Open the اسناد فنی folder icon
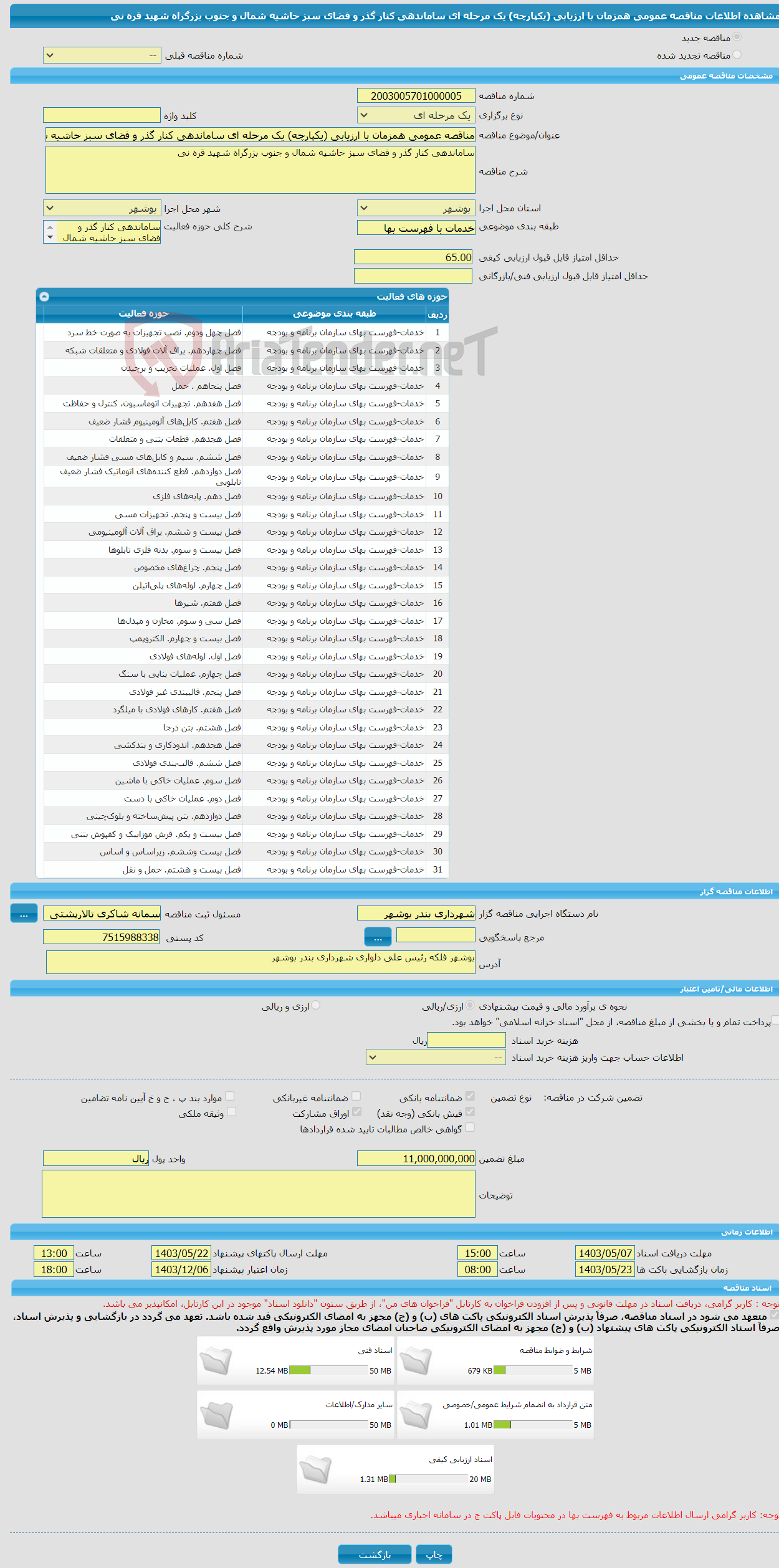 (x=216, y=1360)
